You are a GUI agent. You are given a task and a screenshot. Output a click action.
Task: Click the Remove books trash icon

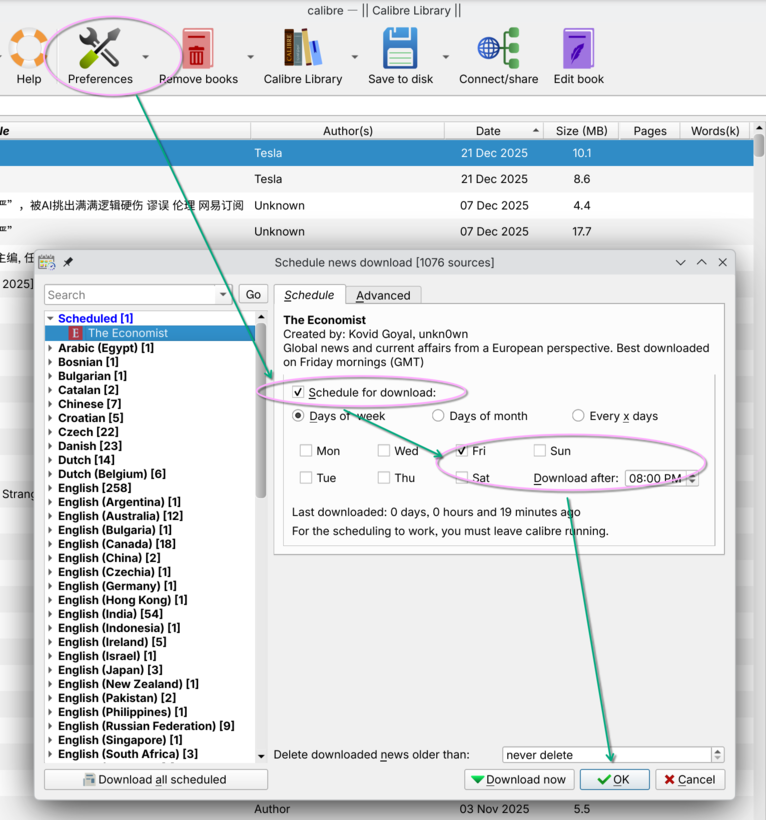point(198,47)
